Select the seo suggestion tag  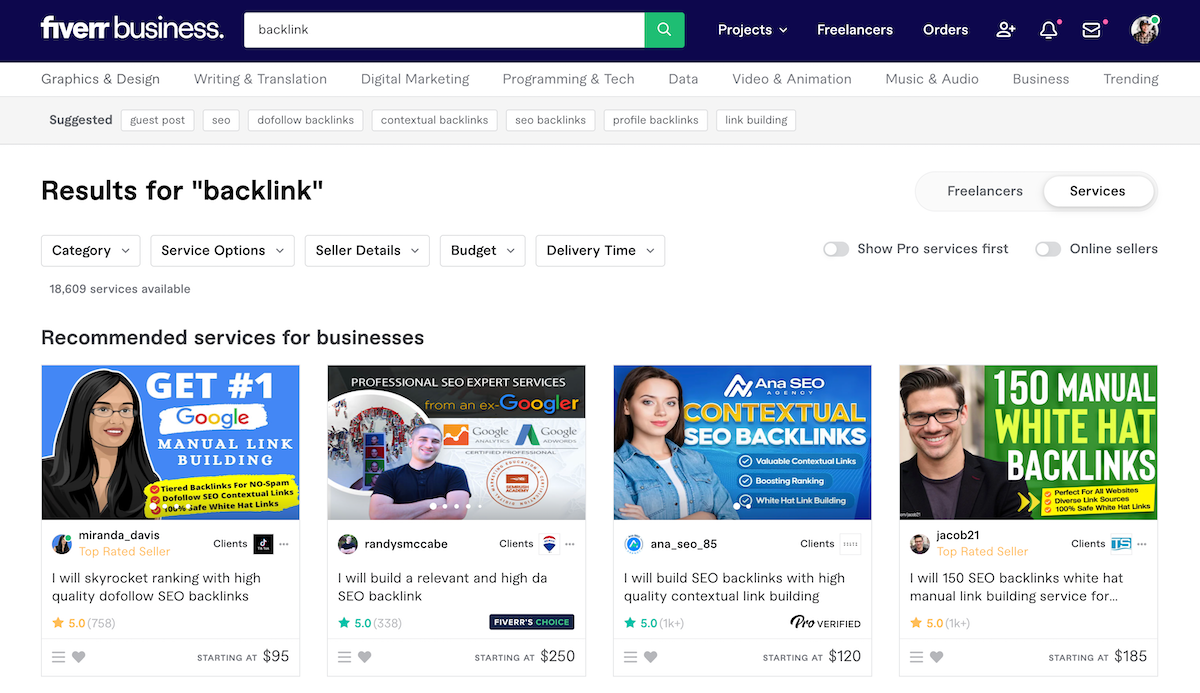pyautogui.click(x=221, y=120)
